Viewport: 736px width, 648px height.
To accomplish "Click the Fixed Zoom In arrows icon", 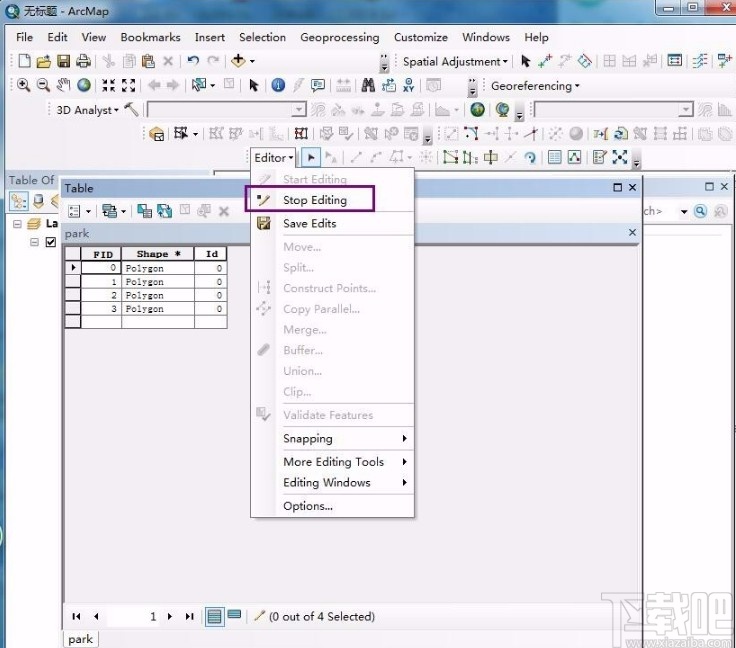I will click(x=108, y=85).
